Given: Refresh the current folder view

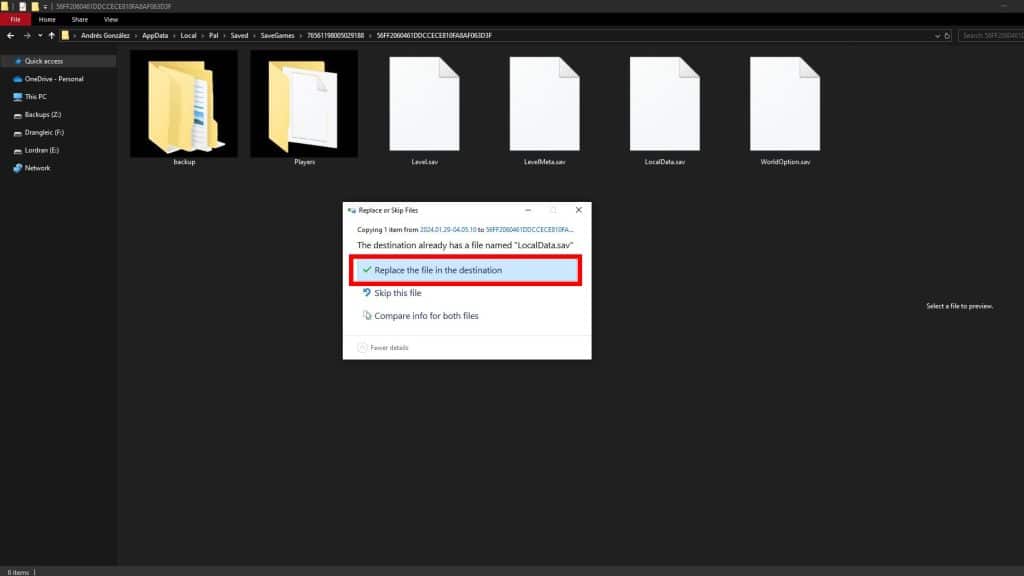Looking at the screenshot, I should (947, 35).
